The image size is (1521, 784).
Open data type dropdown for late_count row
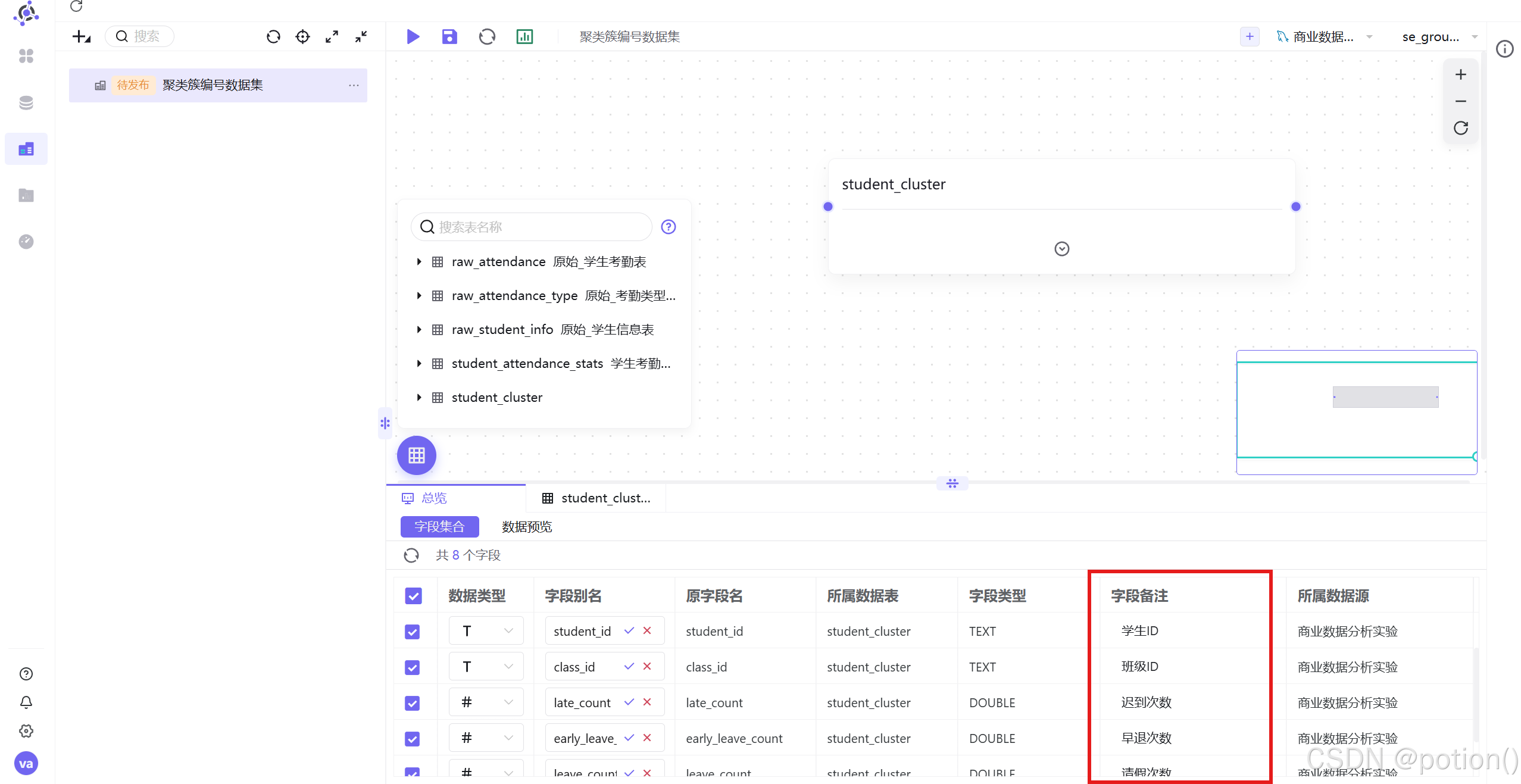coord(486,702)
